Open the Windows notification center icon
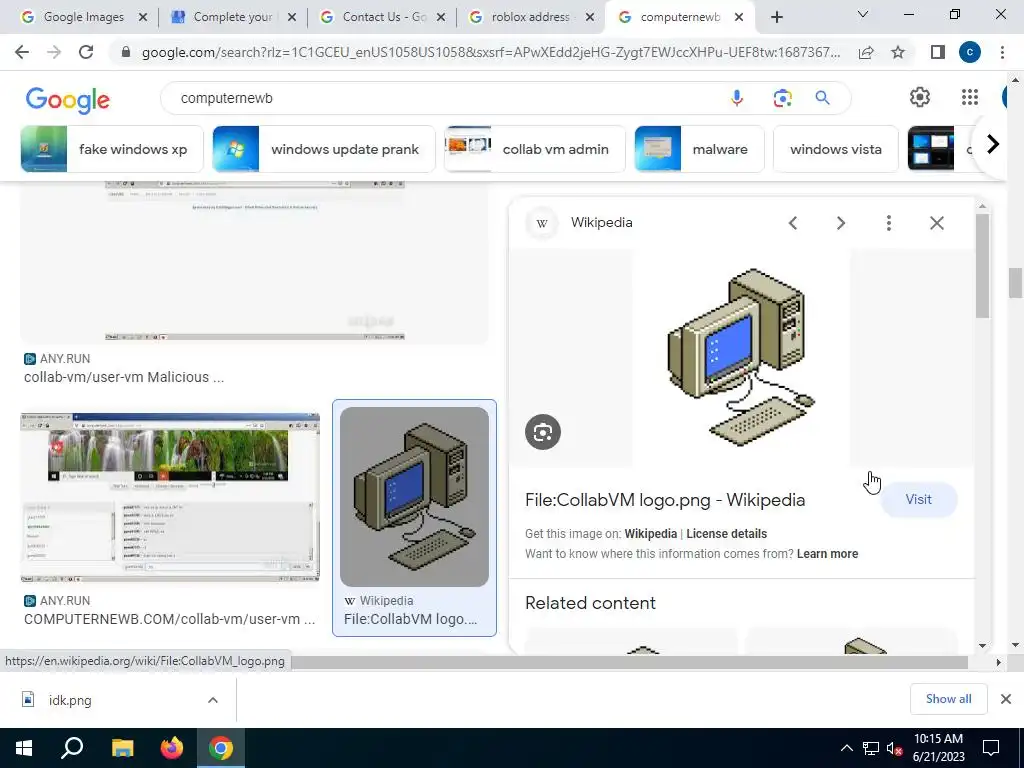This screenshot has height=768, width=1024. pyautogui.click(x=991, y=748)
